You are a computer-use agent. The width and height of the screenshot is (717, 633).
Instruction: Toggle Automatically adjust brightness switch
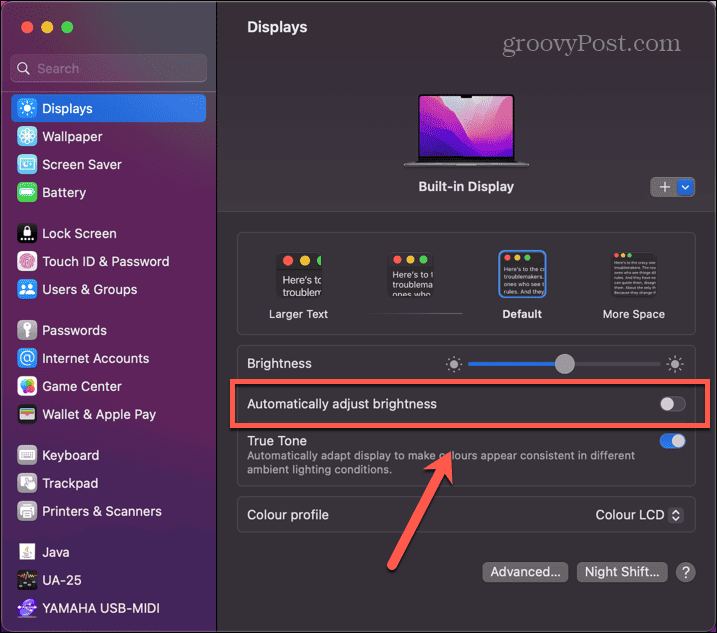(672, 404)
